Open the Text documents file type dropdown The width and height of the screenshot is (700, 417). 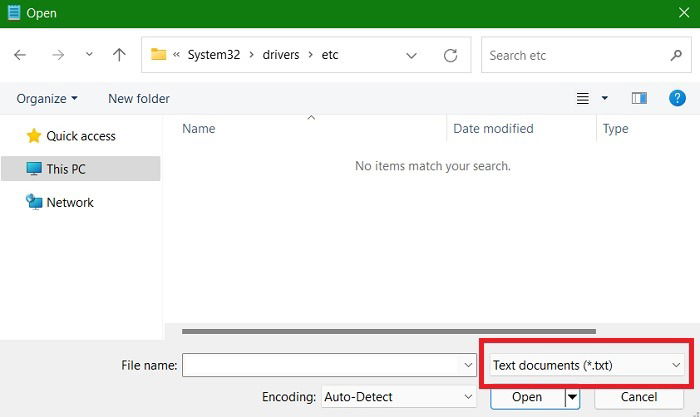(x=587, y=365)
